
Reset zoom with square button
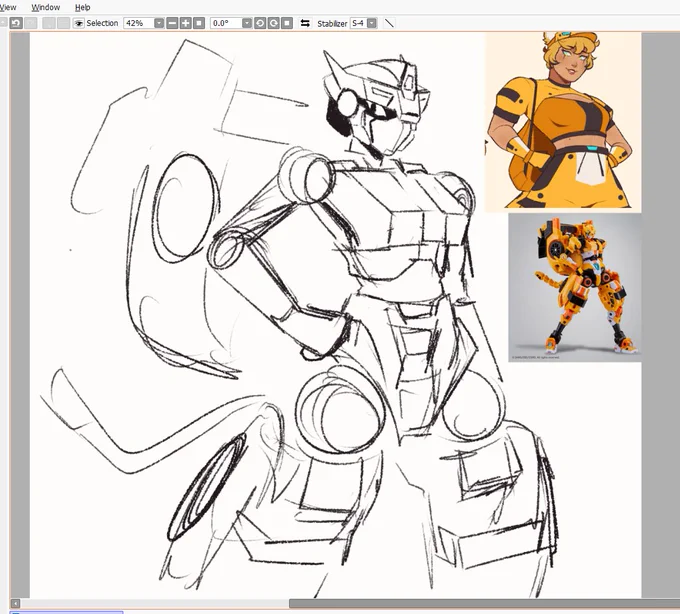199,23
